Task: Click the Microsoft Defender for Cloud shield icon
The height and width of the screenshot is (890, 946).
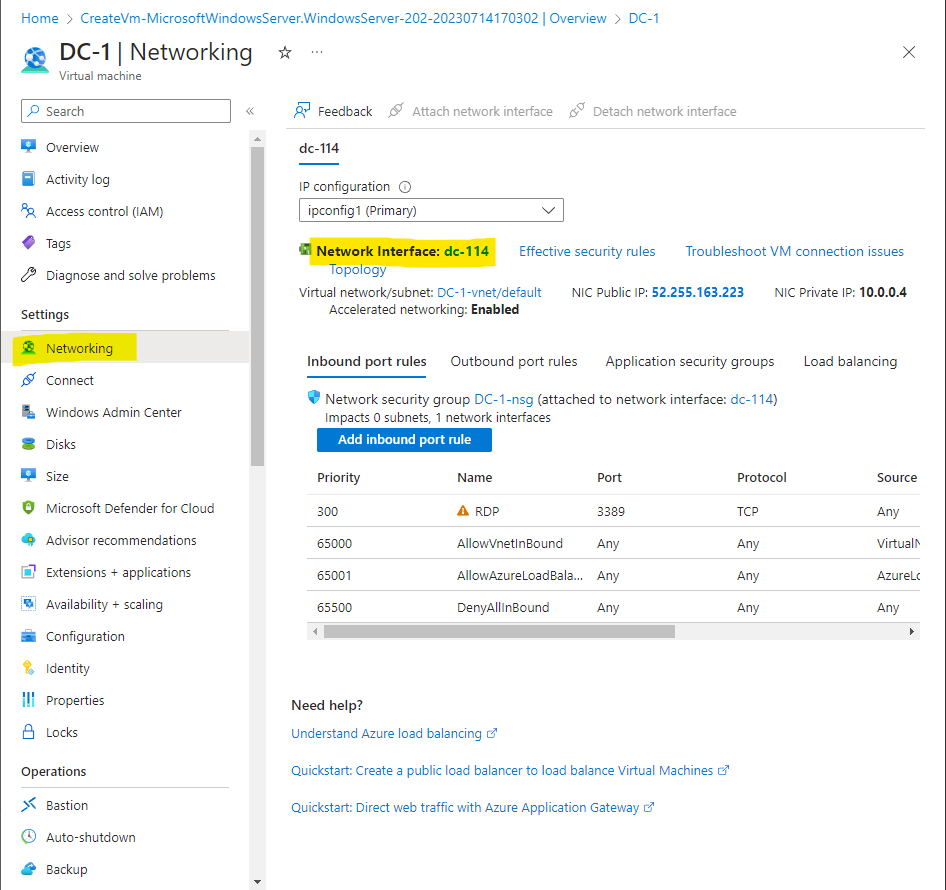Action: tap(28, 507)
